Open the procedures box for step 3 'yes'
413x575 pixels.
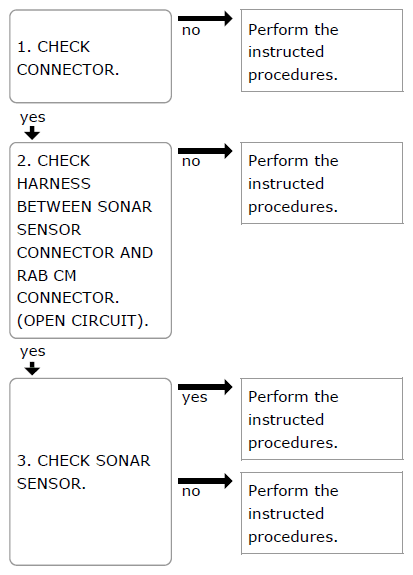pos(322,419)
